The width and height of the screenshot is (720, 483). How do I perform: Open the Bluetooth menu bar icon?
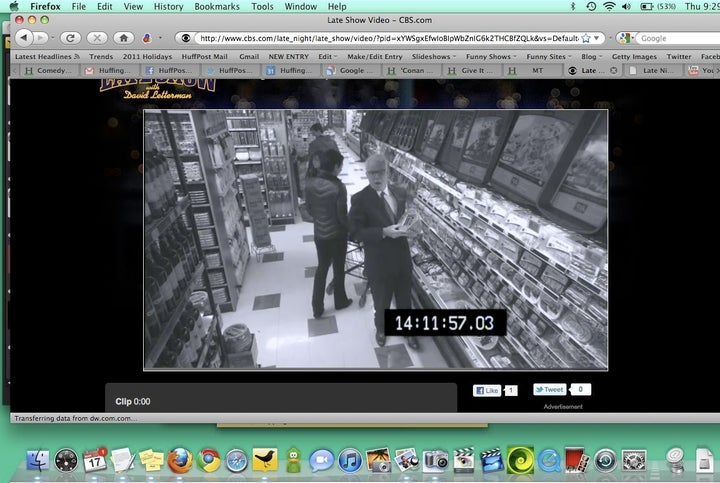tap(573, 6)
